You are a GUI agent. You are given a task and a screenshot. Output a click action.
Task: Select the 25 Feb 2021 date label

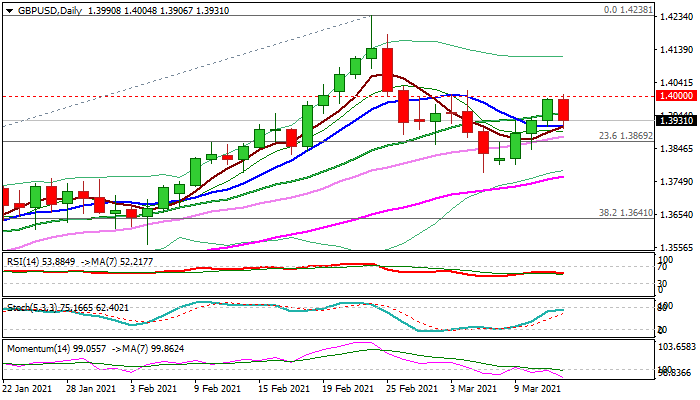click(x=411, y=388)
